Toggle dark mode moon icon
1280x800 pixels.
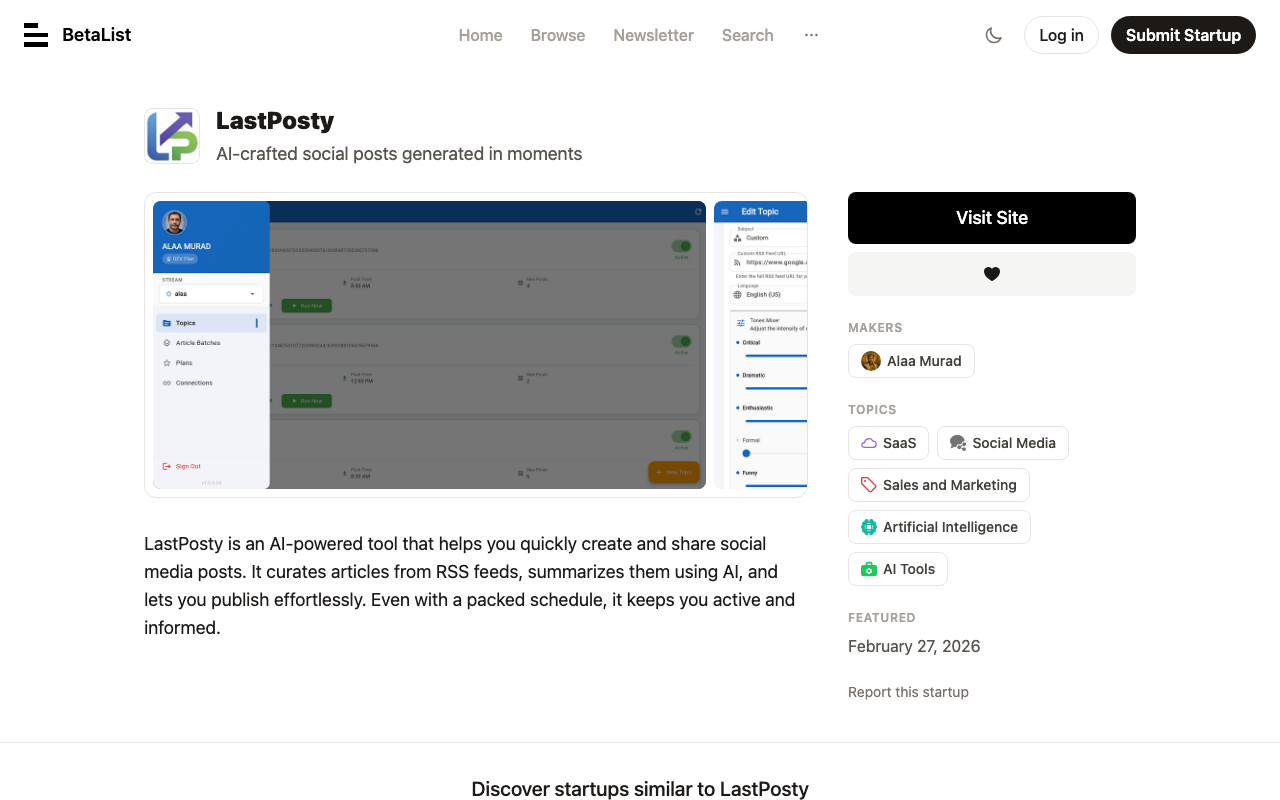click(x=993, y=35)
